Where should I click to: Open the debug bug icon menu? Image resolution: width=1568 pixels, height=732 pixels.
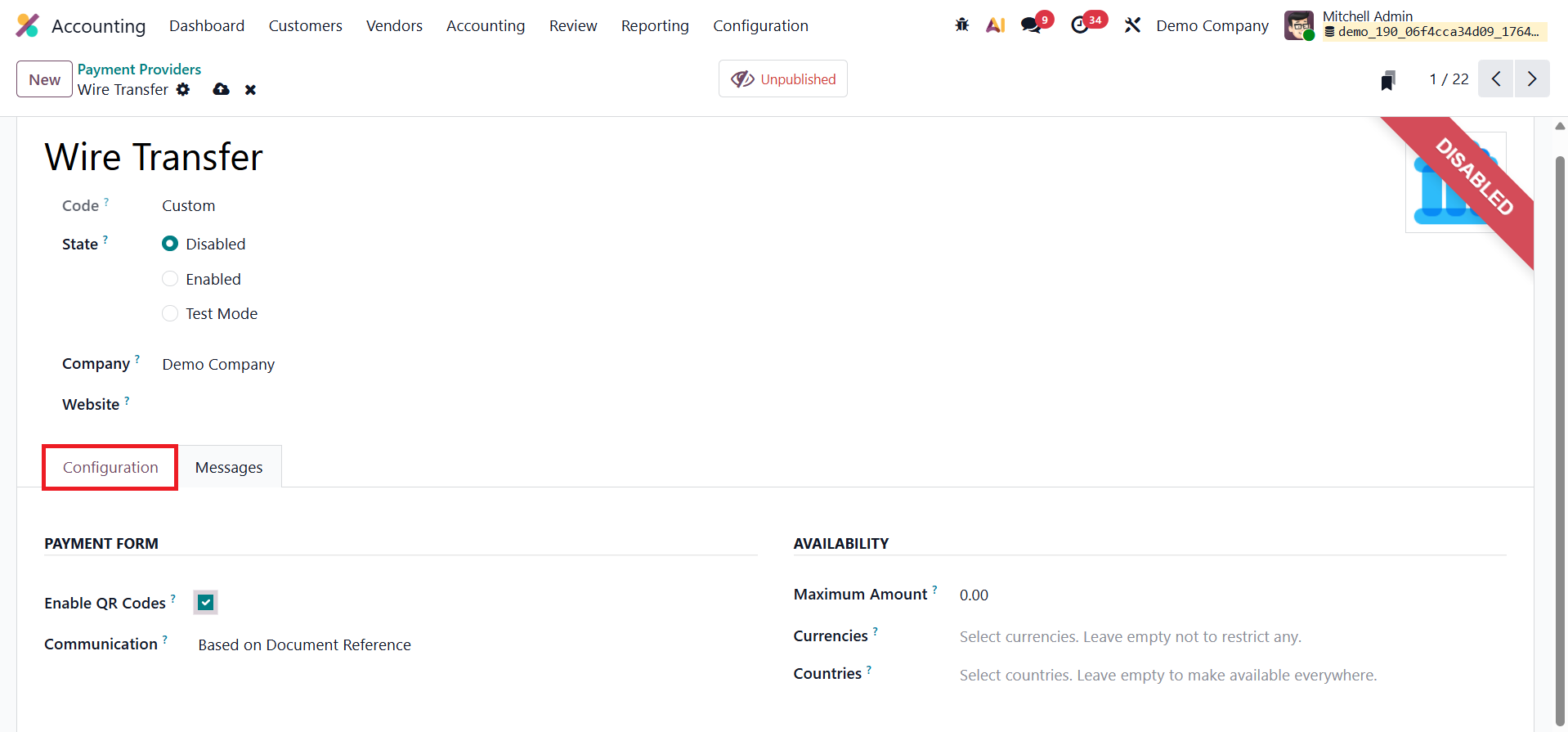962,25
